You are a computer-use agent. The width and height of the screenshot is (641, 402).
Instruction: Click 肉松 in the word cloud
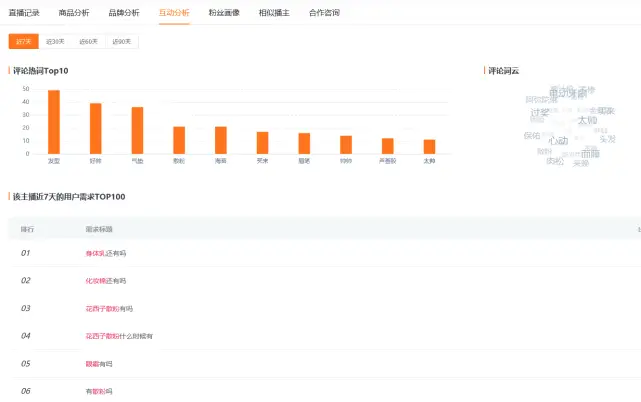coord(555,161)
